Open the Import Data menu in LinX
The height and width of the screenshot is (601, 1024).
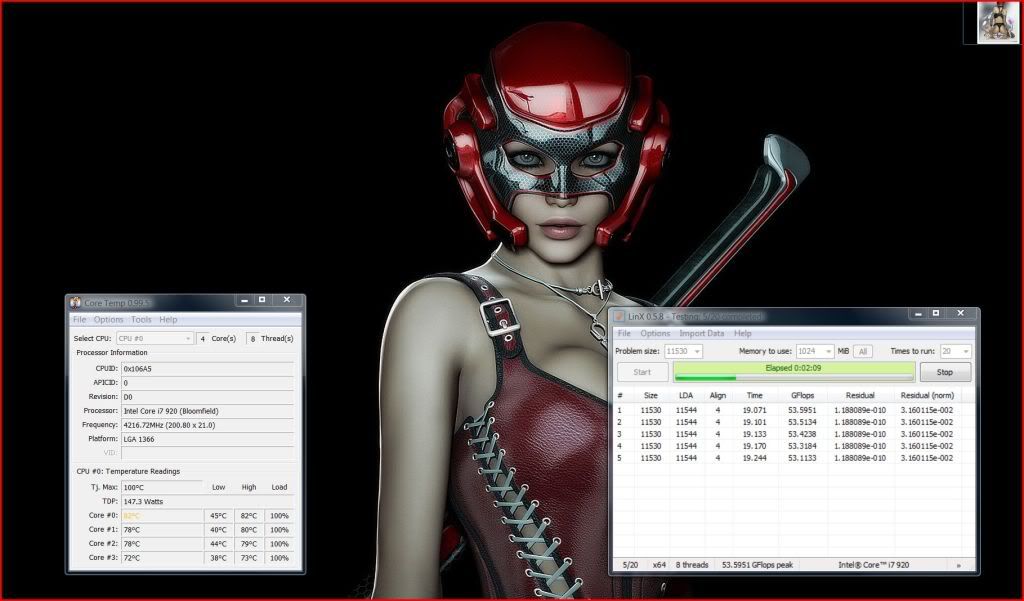coord(701,333)
